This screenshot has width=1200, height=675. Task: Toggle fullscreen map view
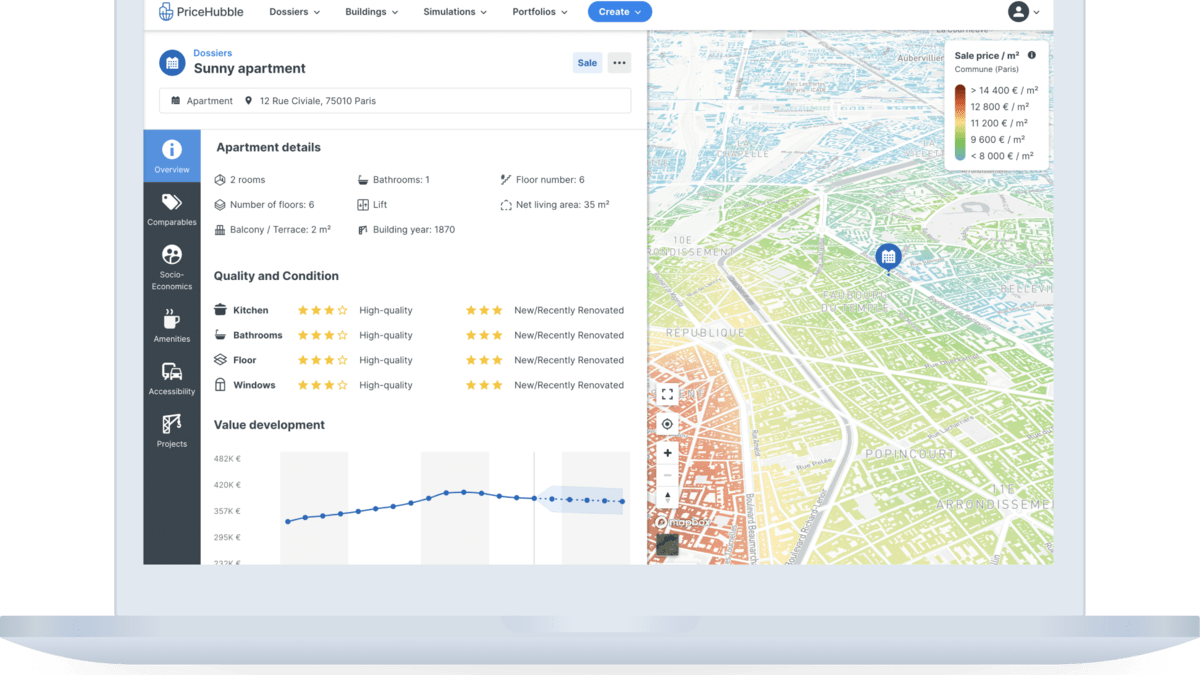point(667,395)
